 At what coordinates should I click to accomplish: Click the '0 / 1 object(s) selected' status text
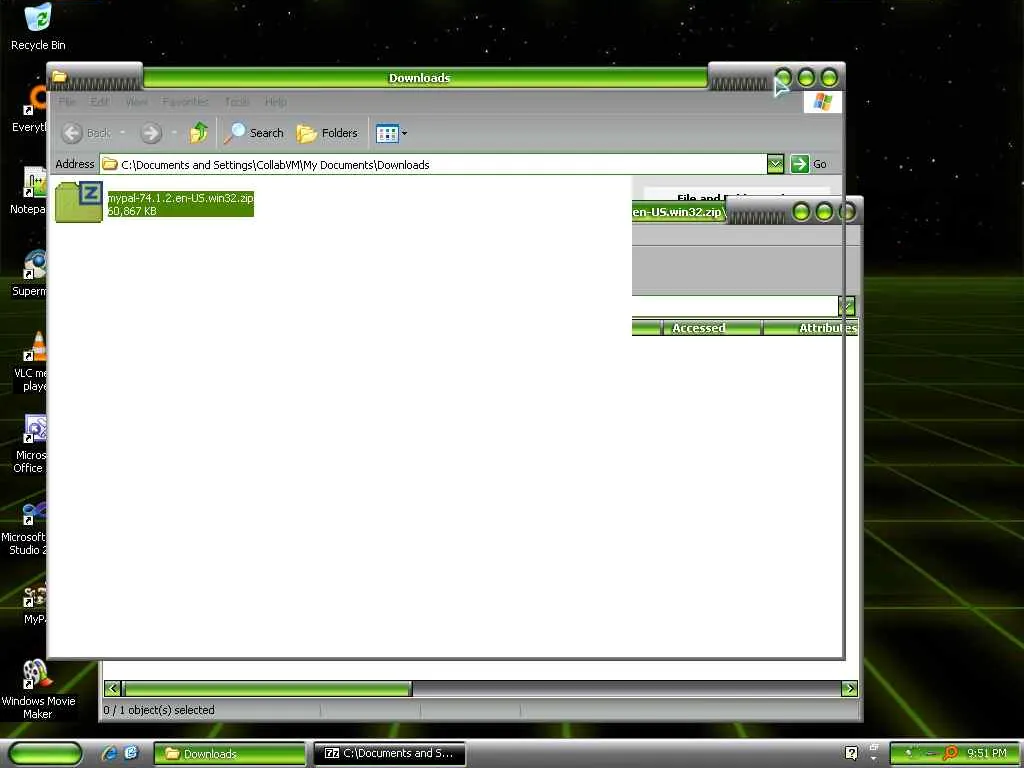click(x=159, y=710)
